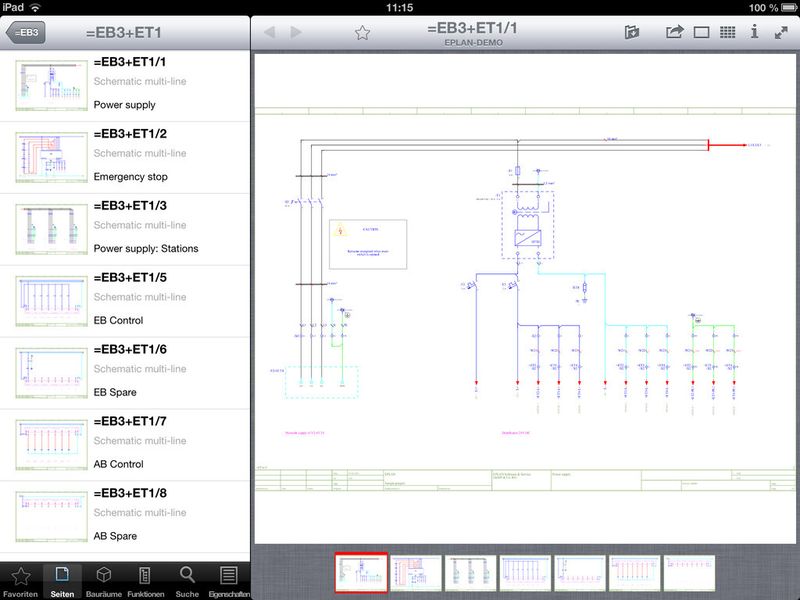This screenshot has height=600, width=800.
Task: Navigate back with the left arrow
Action: (x=272, y=29)
